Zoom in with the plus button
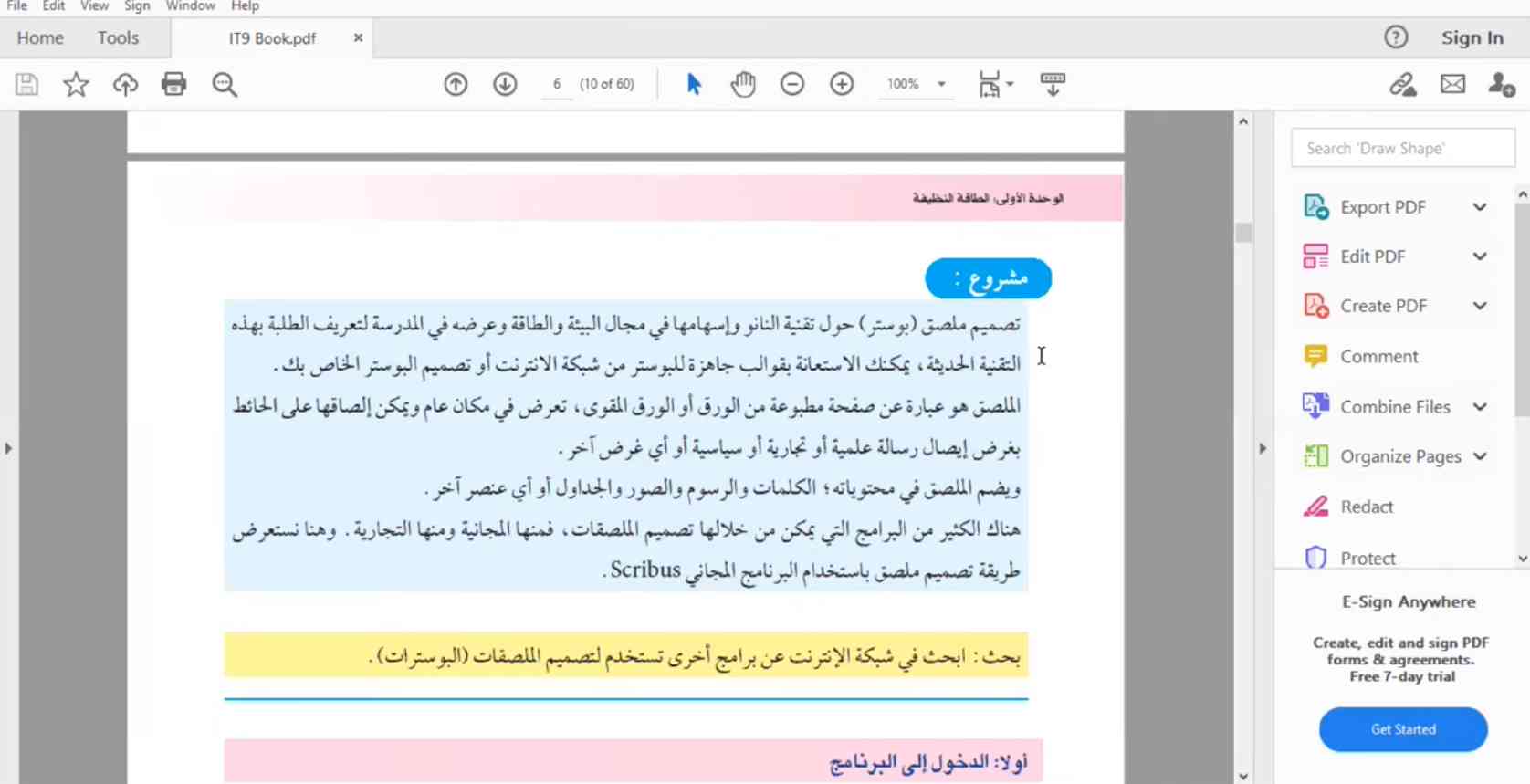 [x=842, y=85]
